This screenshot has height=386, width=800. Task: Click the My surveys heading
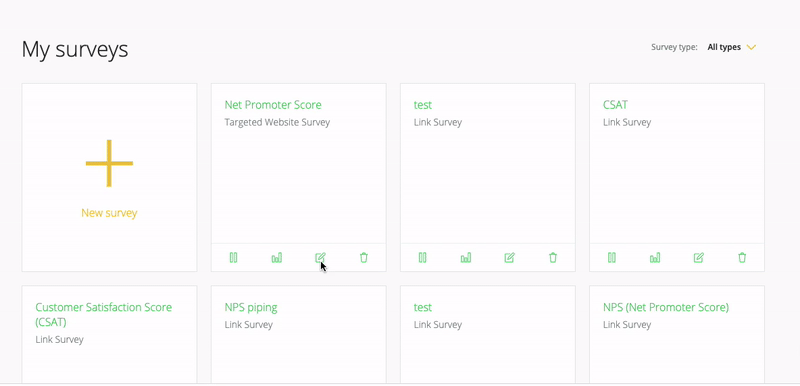(x=75, y=50)
